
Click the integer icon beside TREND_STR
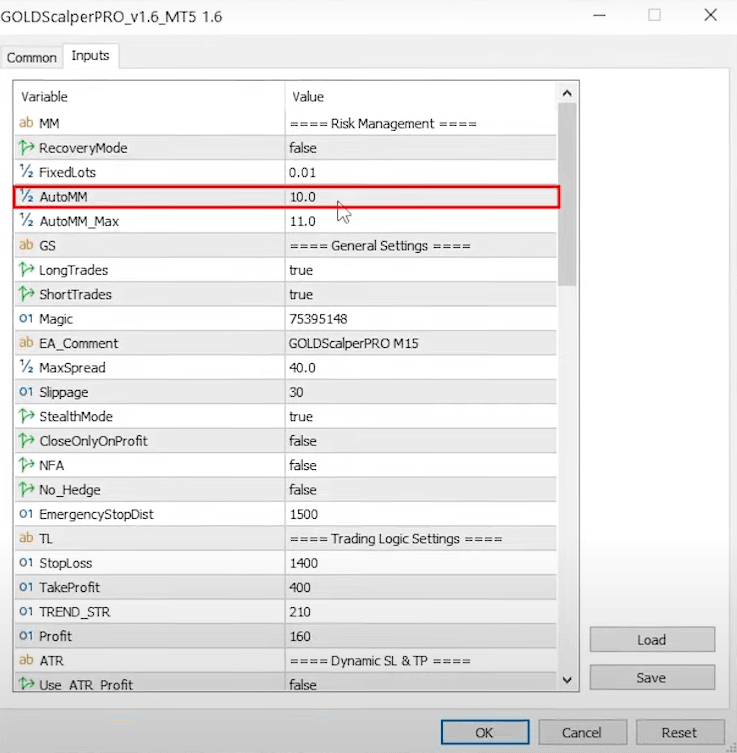[x=26, y=611]
